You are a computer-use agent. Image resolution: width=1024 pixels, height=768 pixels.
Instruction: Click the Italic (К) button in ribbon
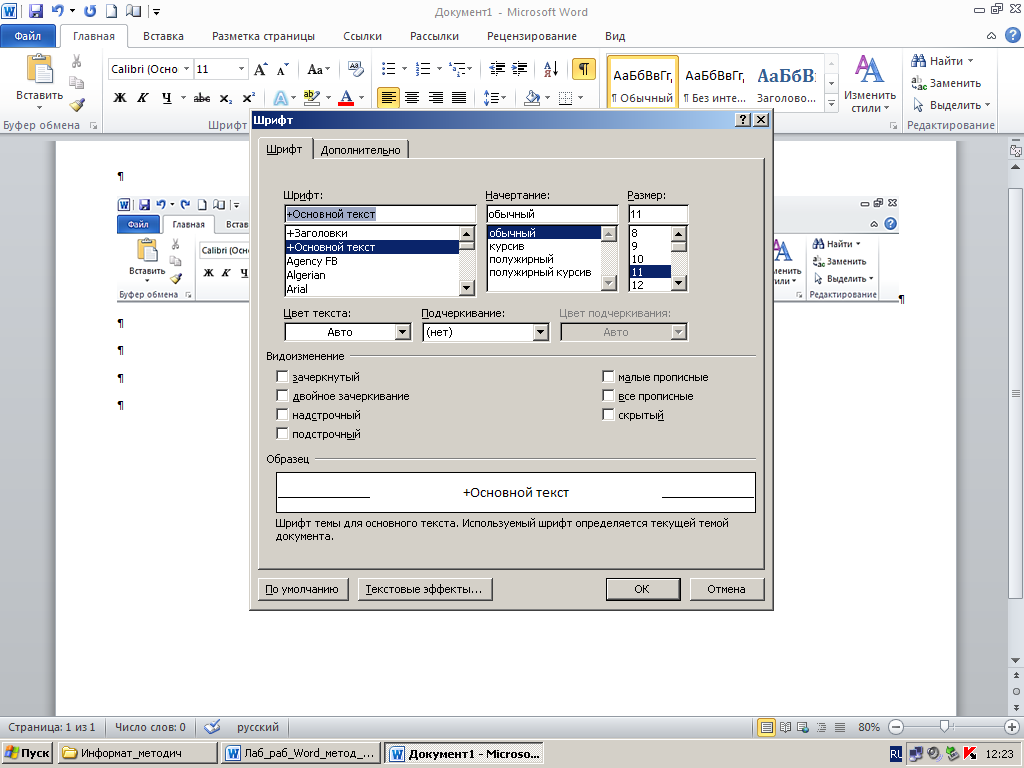(142, 98)
